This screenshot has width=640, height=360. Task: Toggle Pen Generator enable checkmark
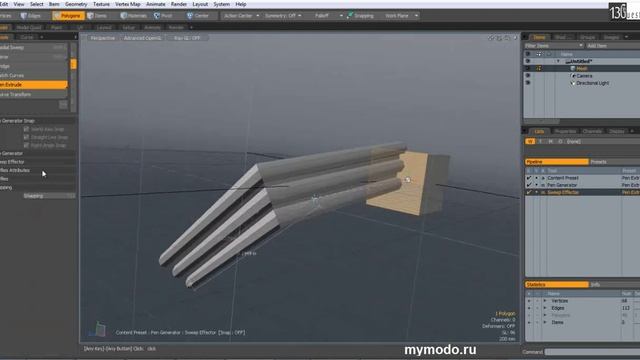(x=529, y=185)
